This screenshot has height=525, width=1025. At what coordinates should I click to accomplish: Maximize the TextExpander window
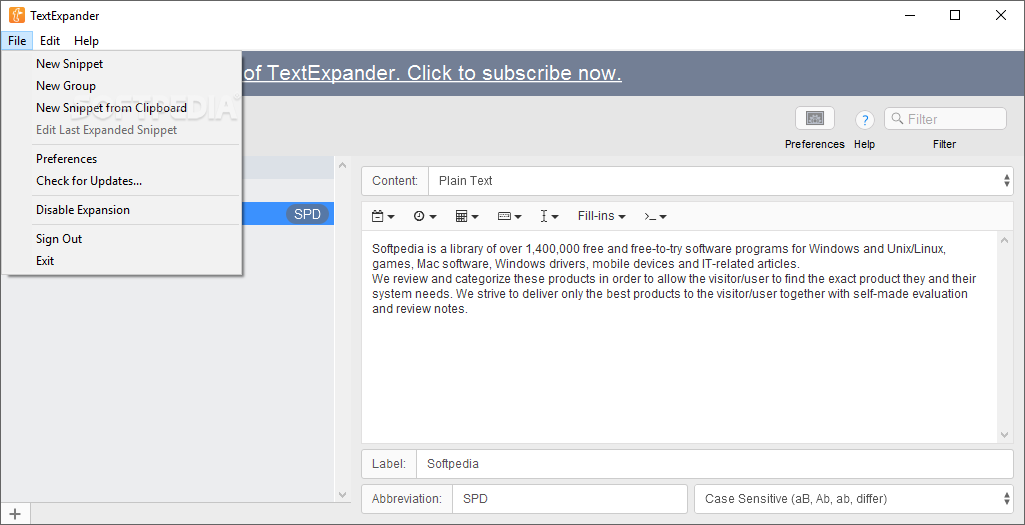[955, 16]
